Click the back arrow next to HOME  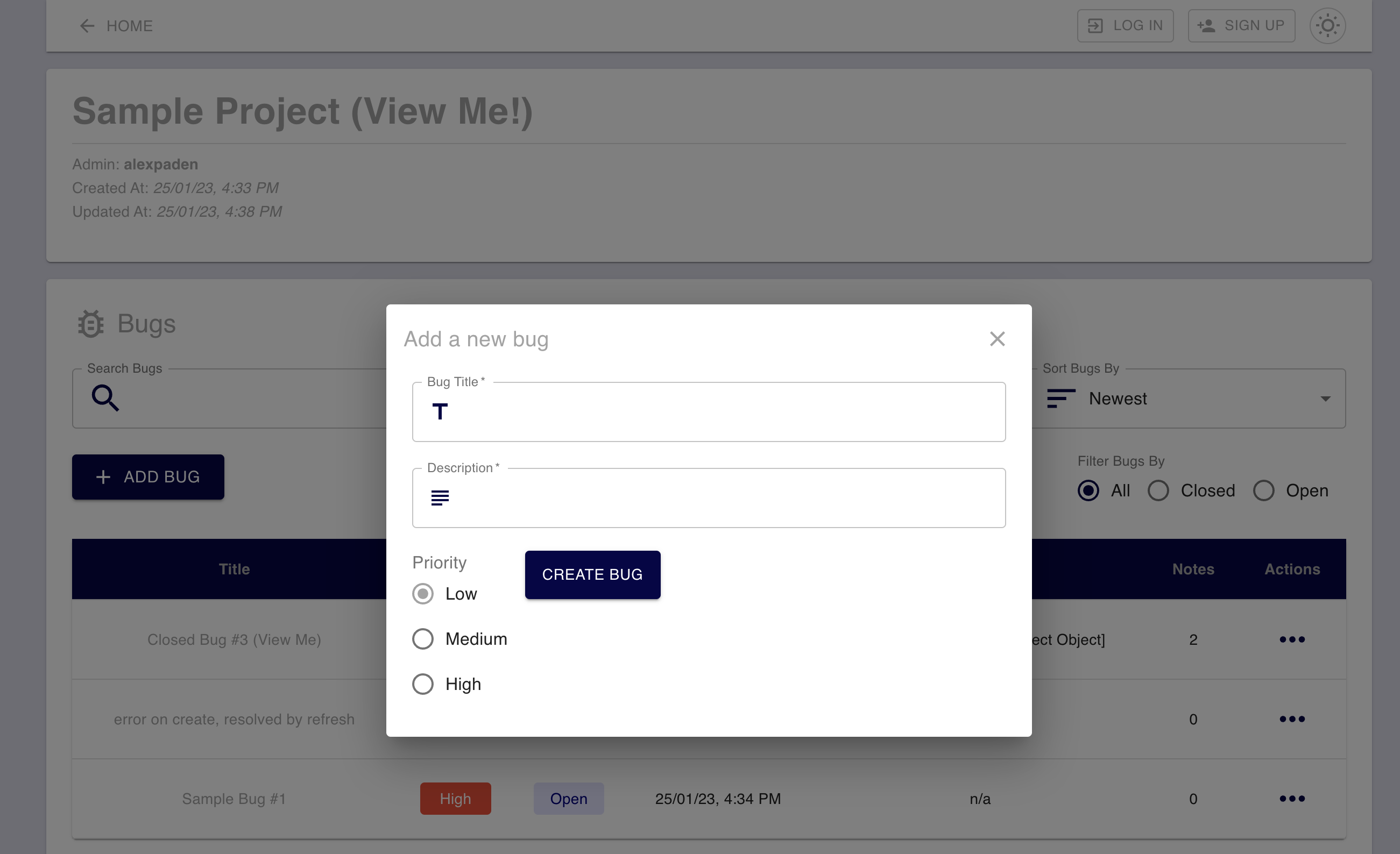[87, 26]
